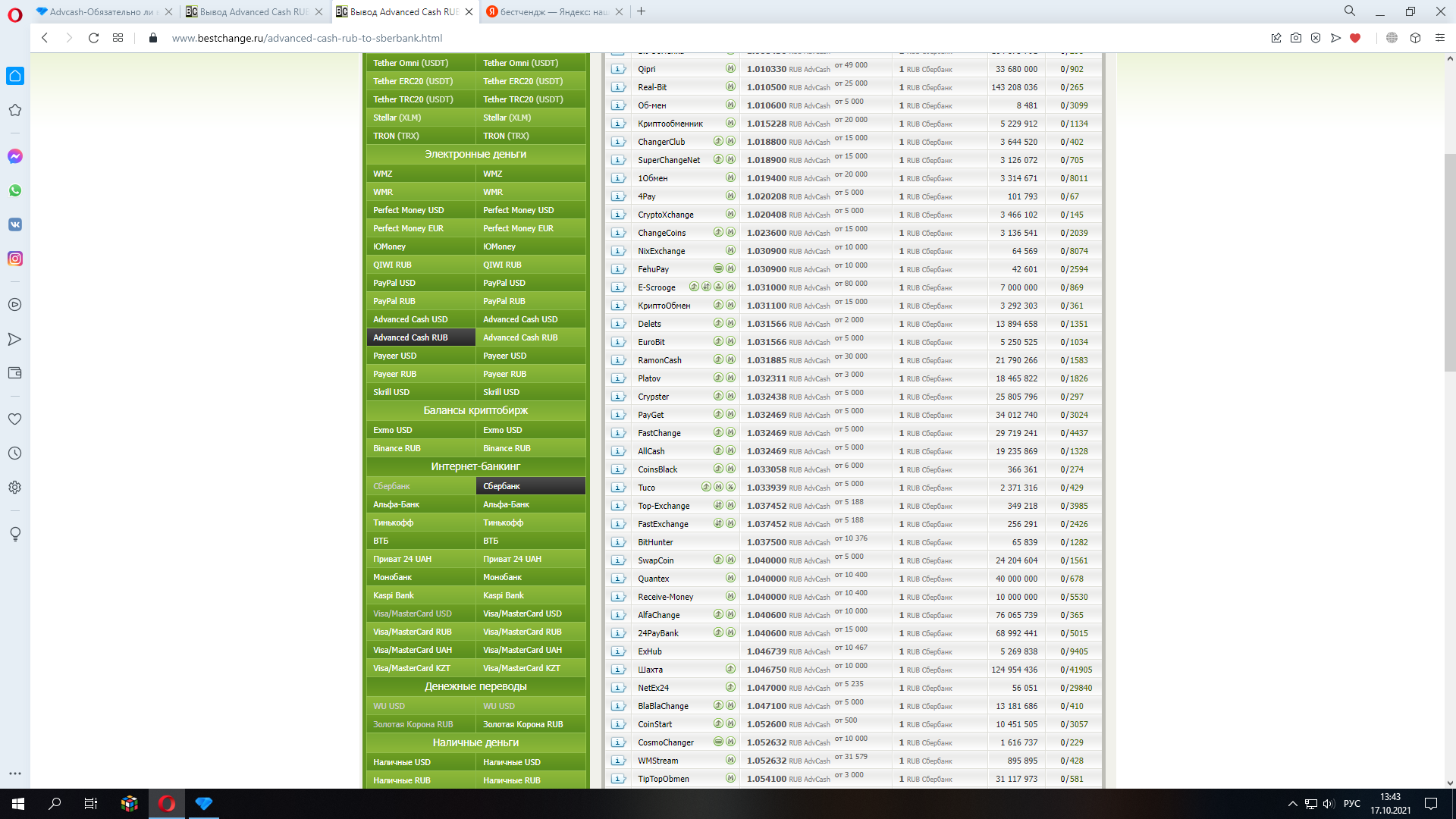Select Binance RUB in give column

coord(420,448)
